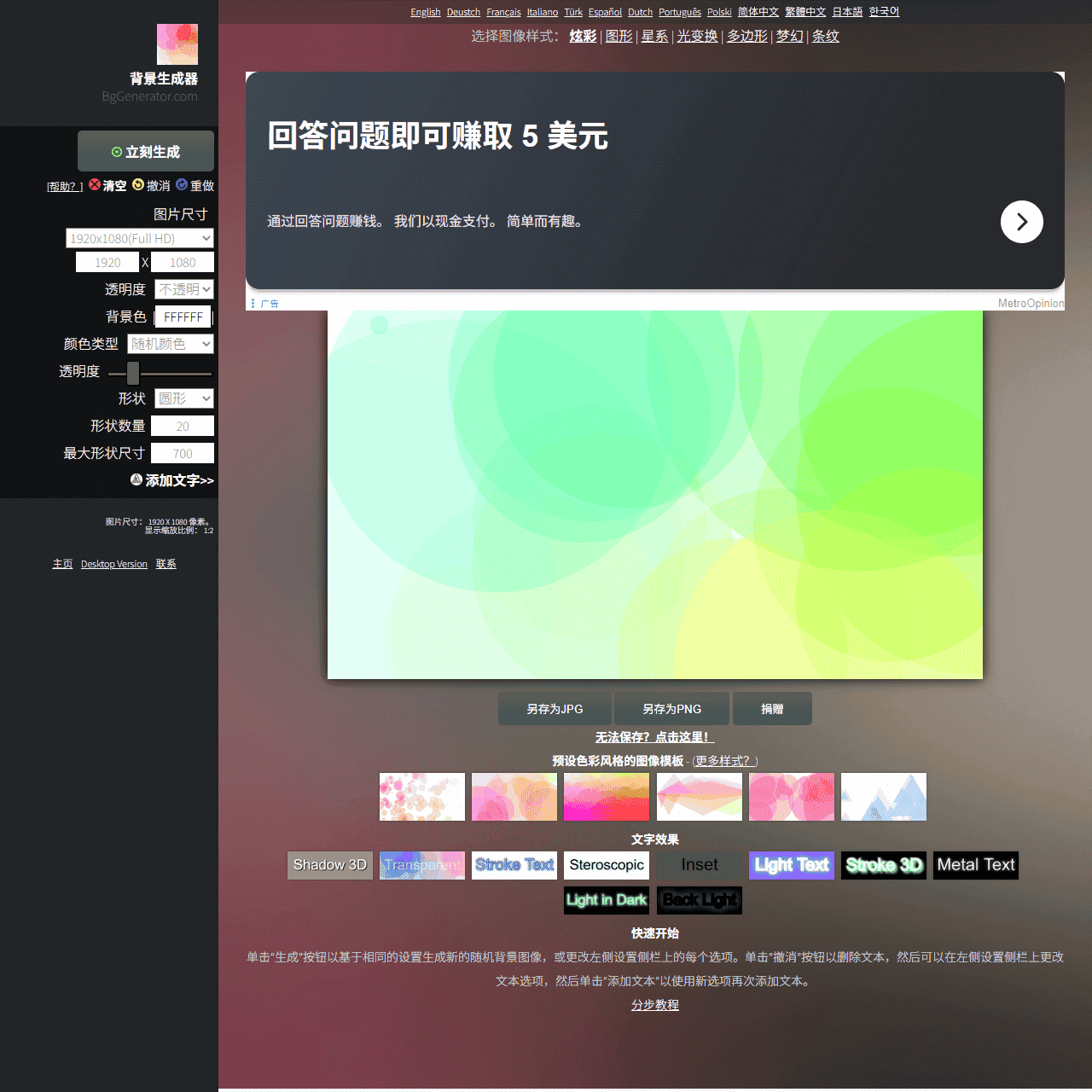Apply the Light in Dark text effect
Screen dimensions: 1092x1092
606,900
